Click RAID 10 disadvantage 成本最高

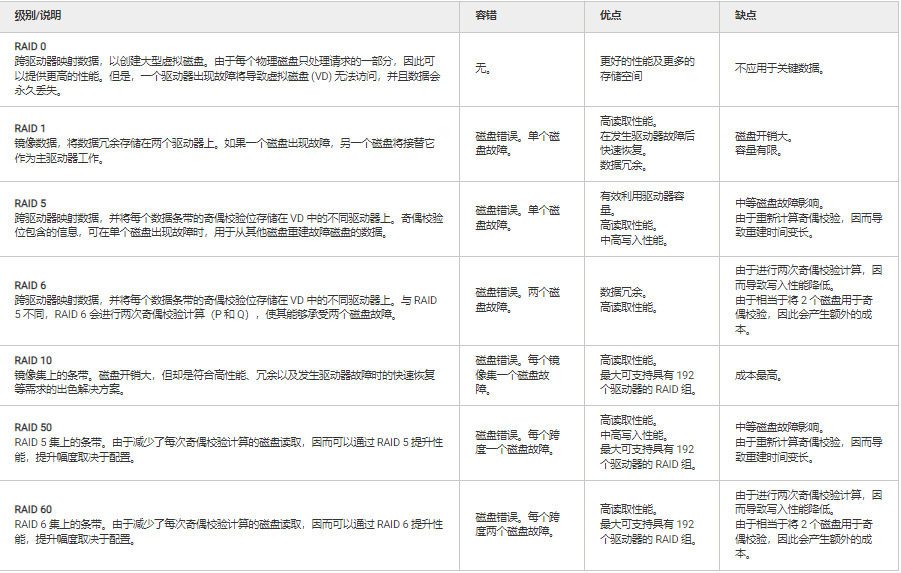point(758,375)
